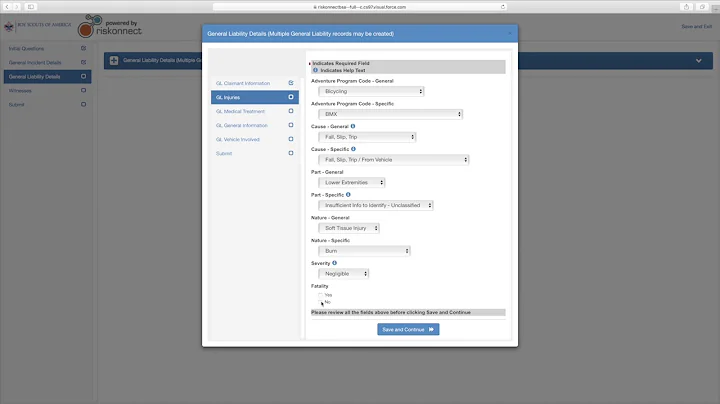Open the Cause - Specific dropdown

pos(394,160)
